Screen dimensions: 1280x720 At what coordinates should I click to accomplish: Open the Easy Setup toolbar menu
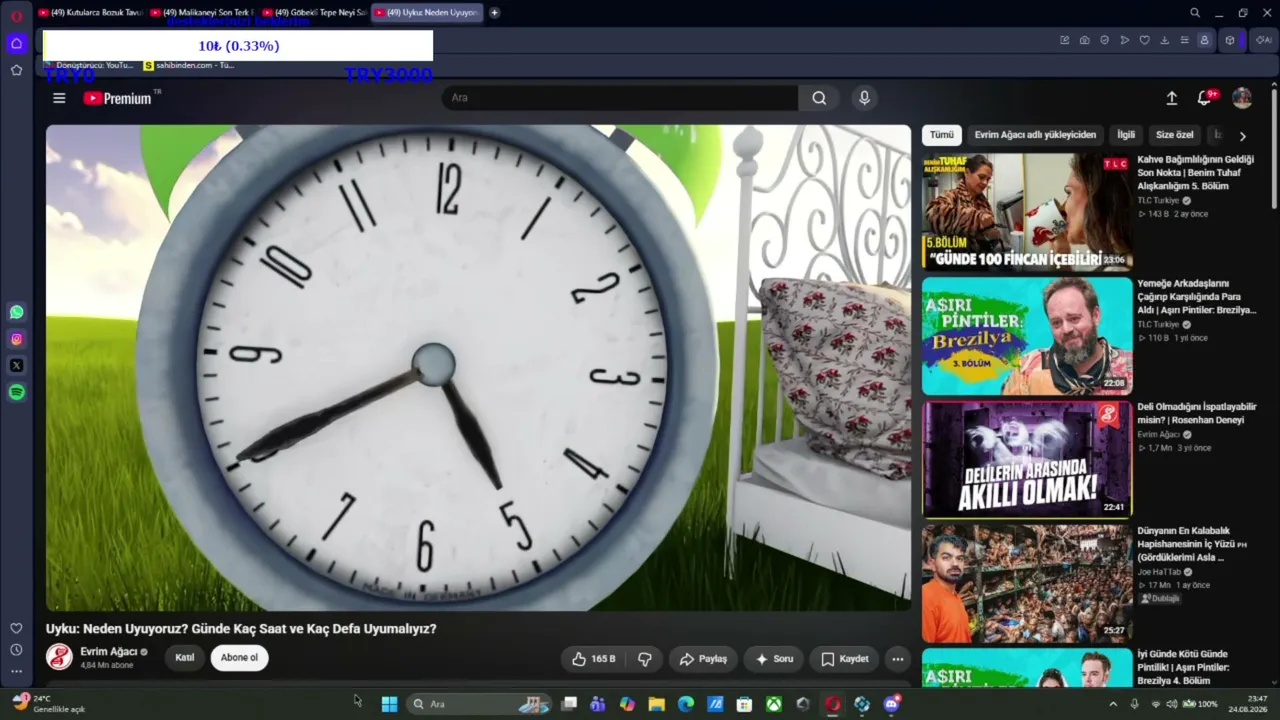click(x=1185, y=40)
